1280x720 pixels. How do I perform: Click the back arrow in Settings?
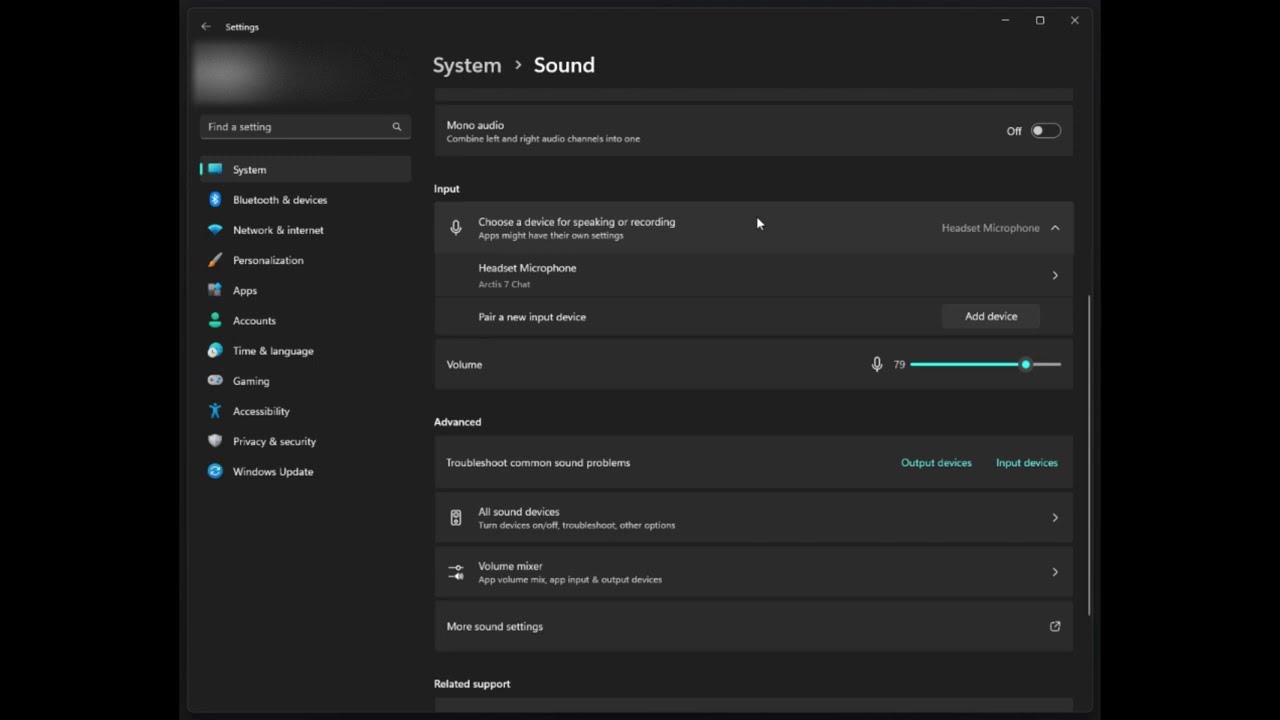click(x=206, y=27)
